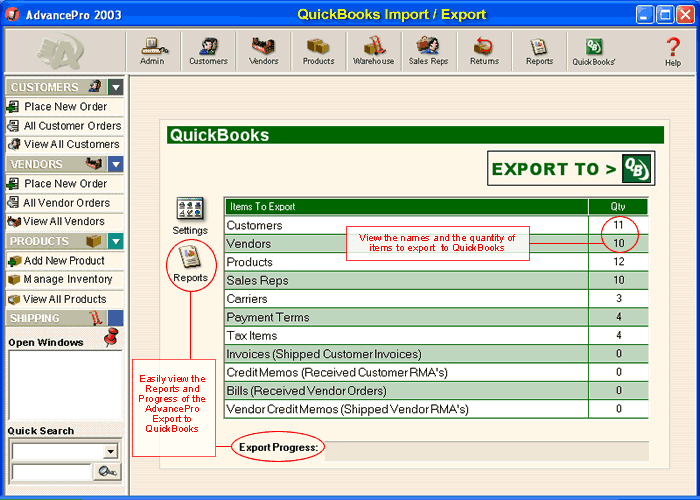The height and width of the screenshot is (500, 700).
Task: Collapse the Customers sidebar section arrow
Action: tap(116, 87)
